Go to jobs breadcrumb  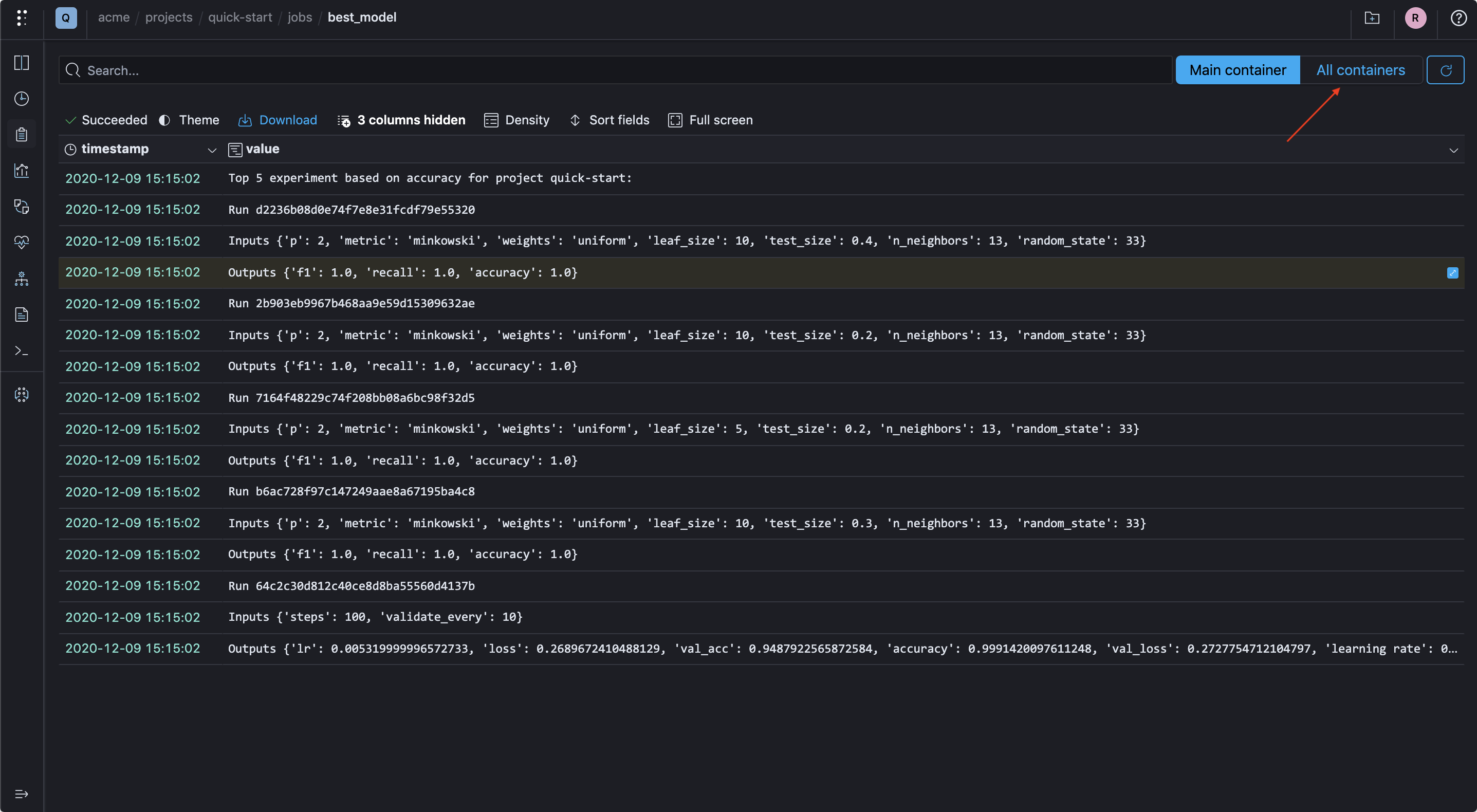[x=300, y=17]
